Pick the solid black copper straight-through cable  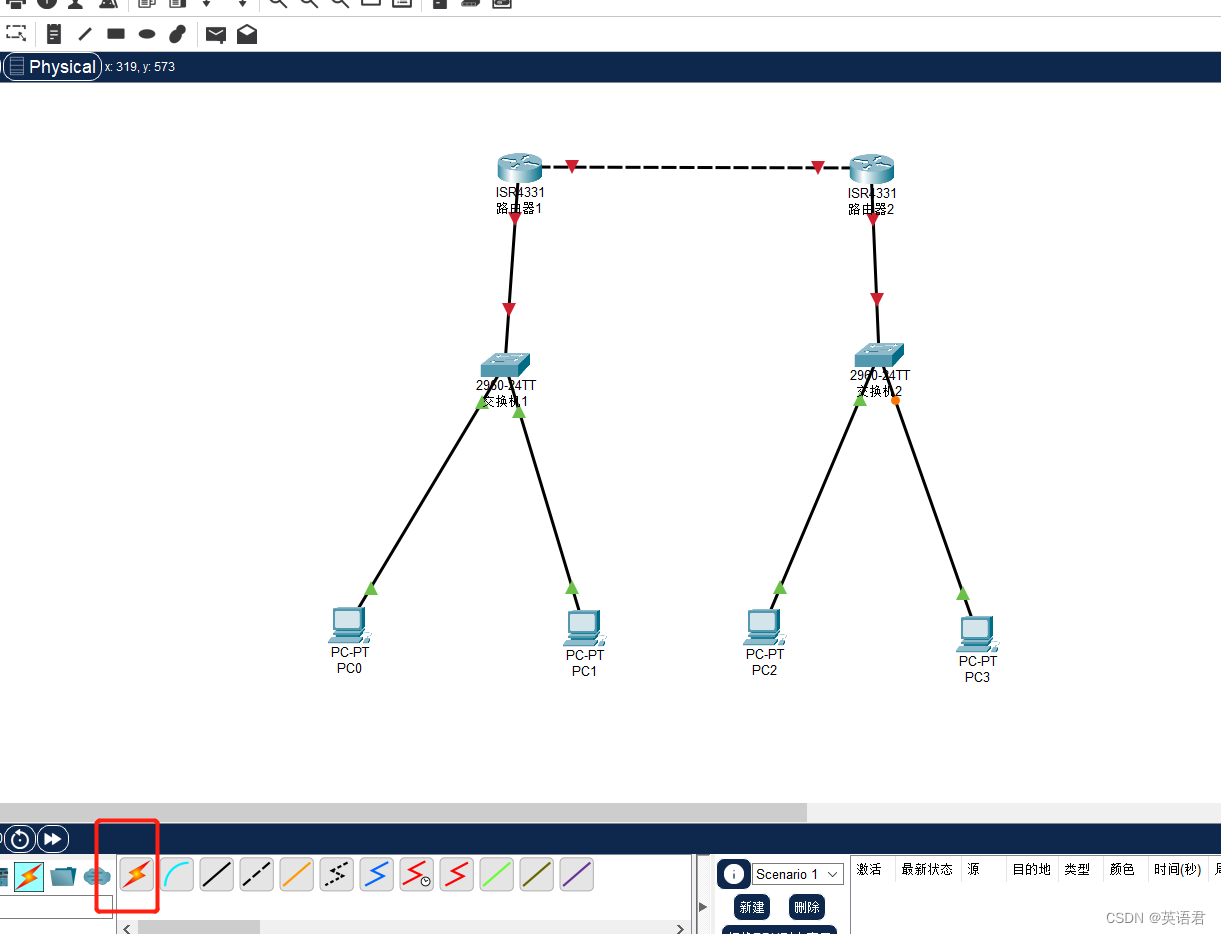point(217,875)
